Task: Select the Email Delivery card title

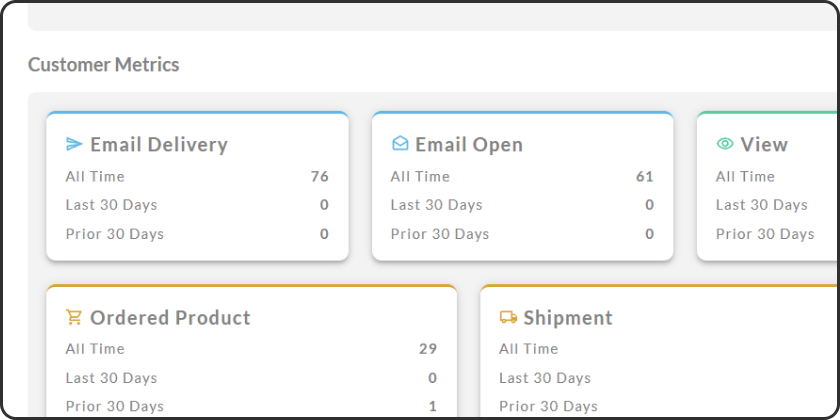Action: pos(159,144)
